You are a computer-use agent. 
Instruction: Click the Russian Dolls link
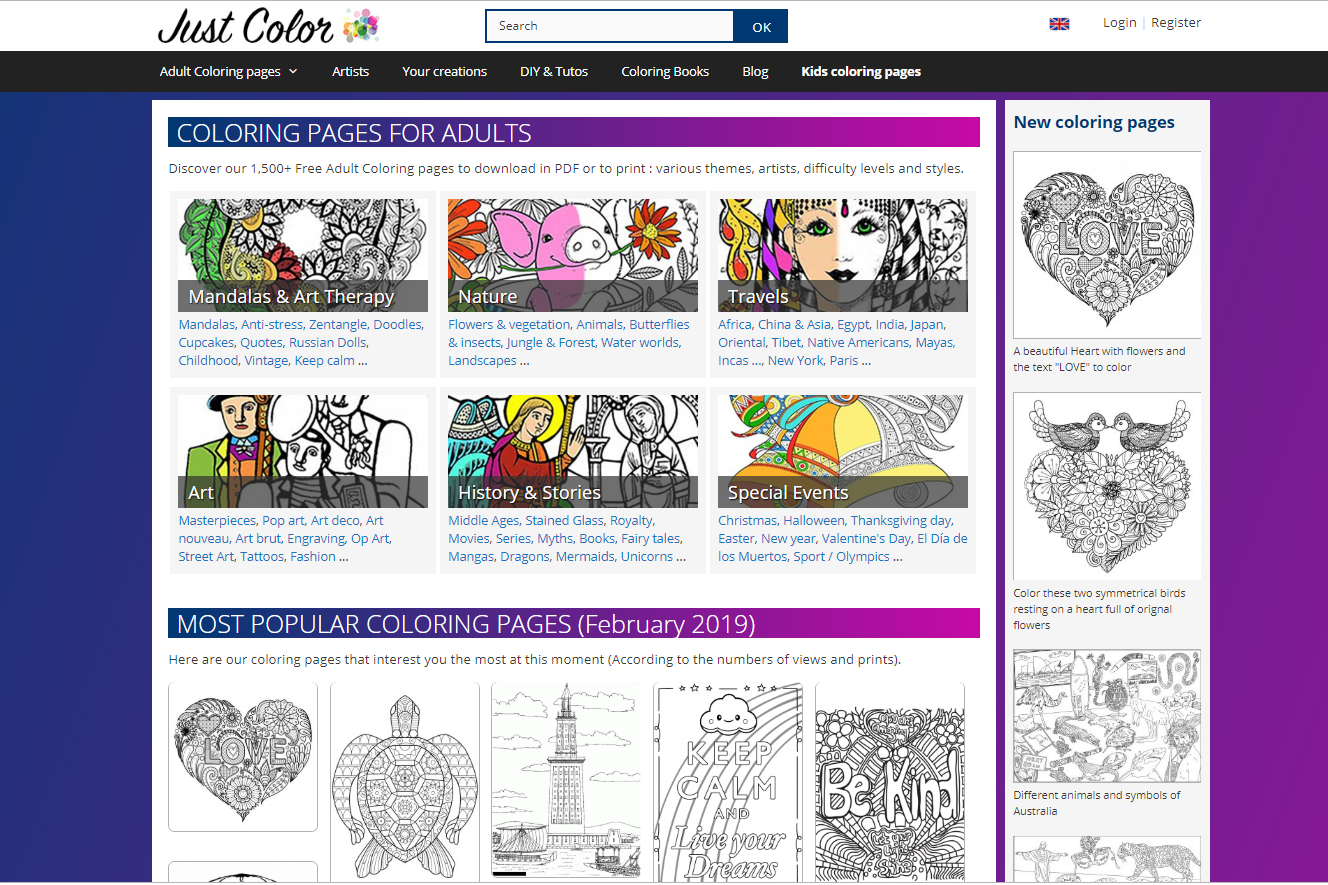(x=326, y=342)
